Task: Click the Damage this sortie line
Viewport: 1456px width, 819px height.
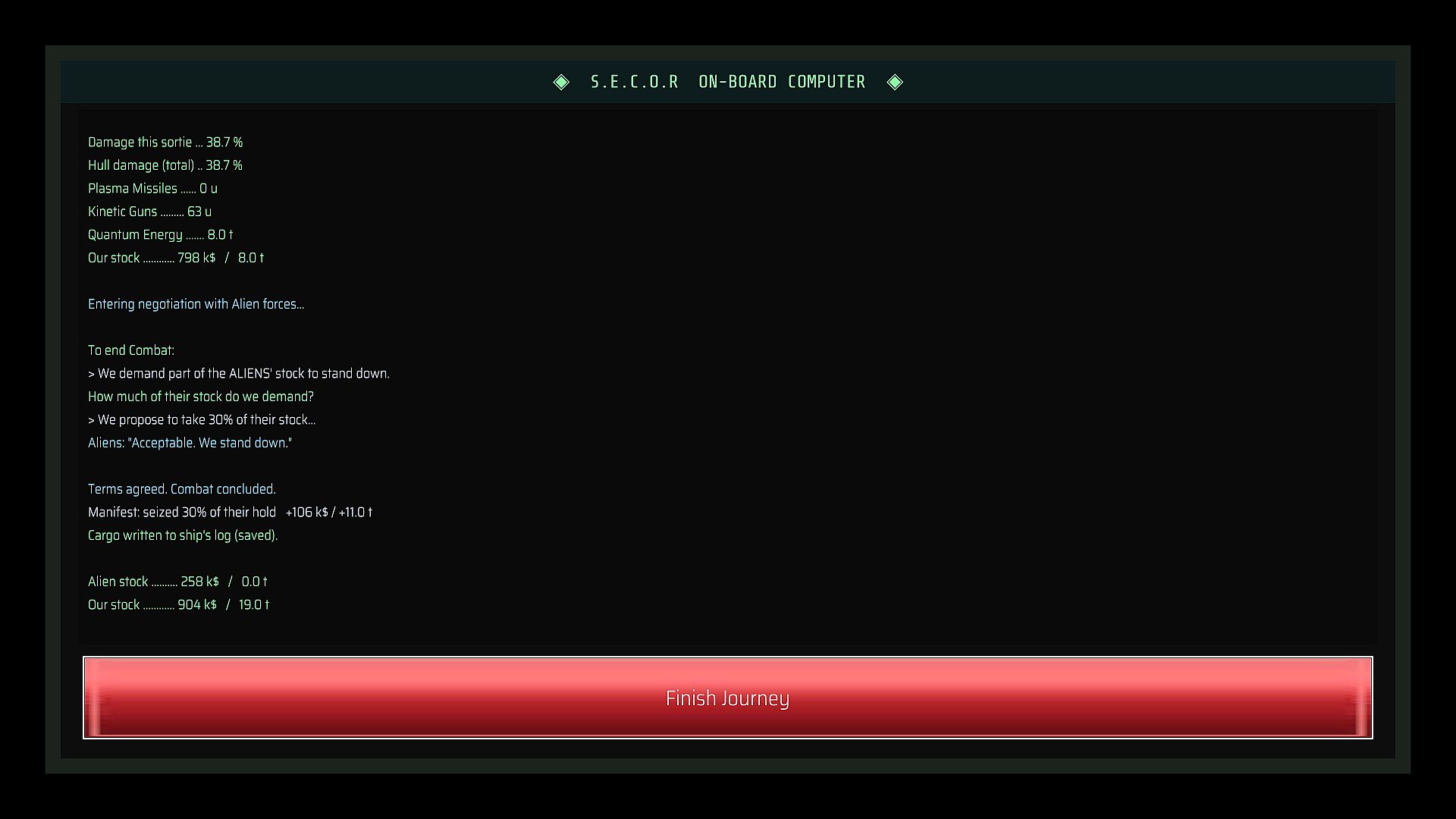Action: pyautogui.click(x=165, y=143)
